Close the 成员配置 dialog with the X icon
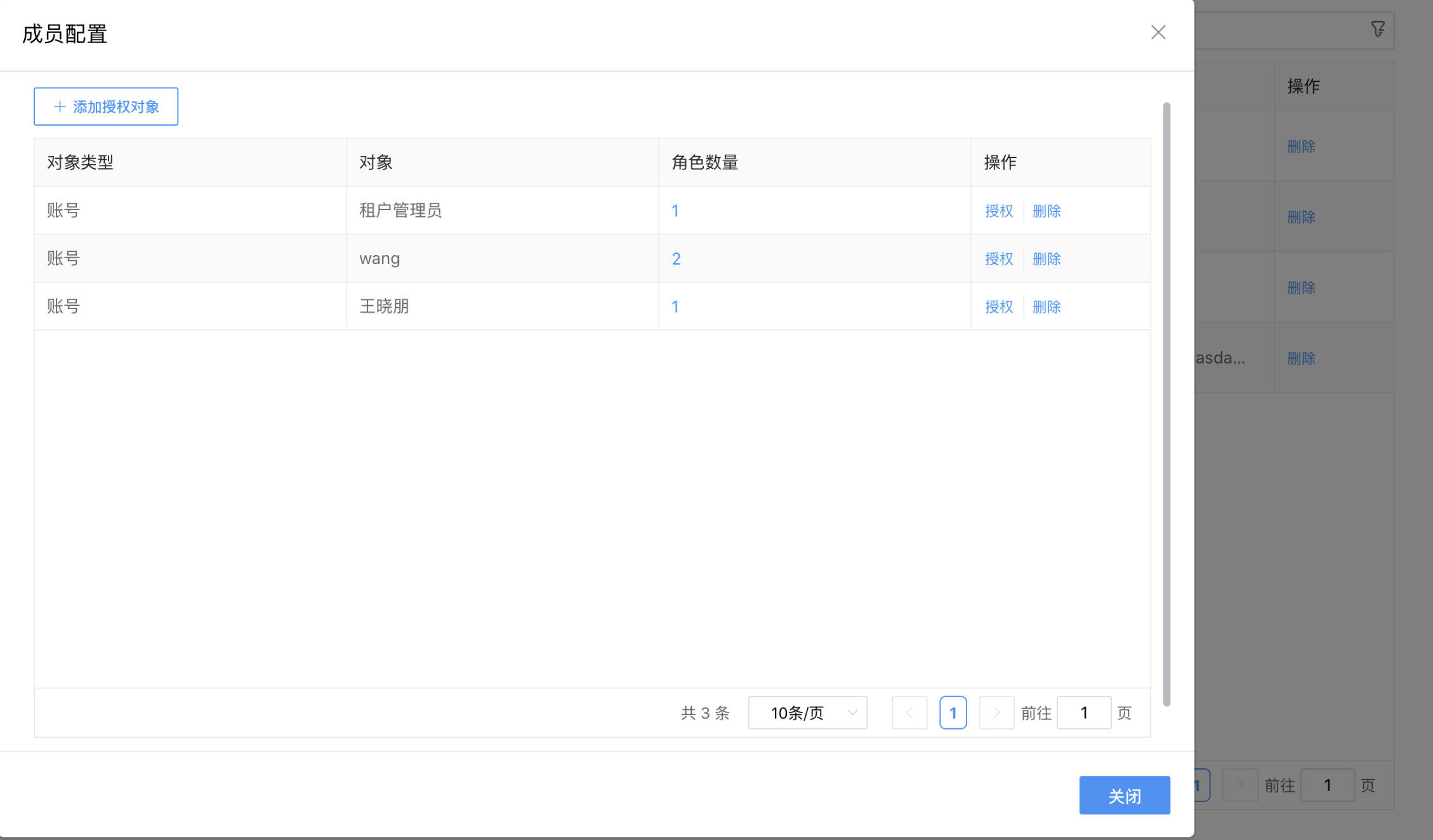 1158,32
